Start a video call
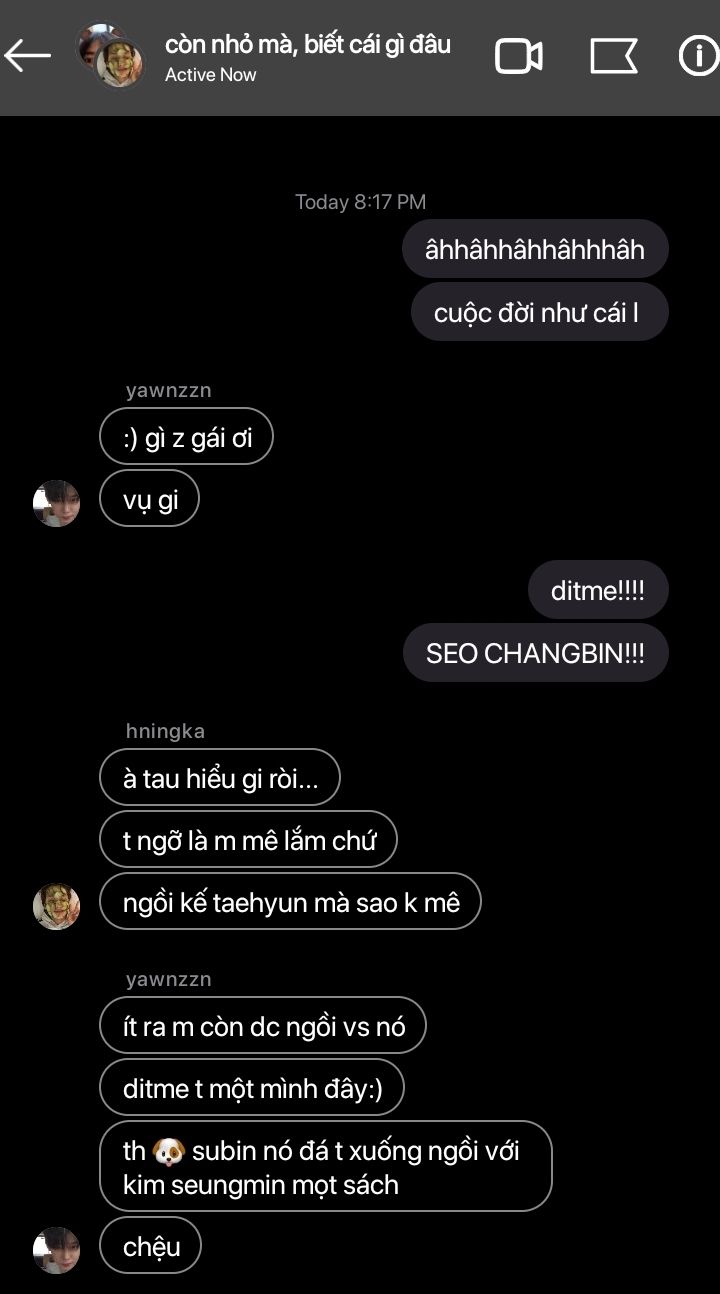 519,56
